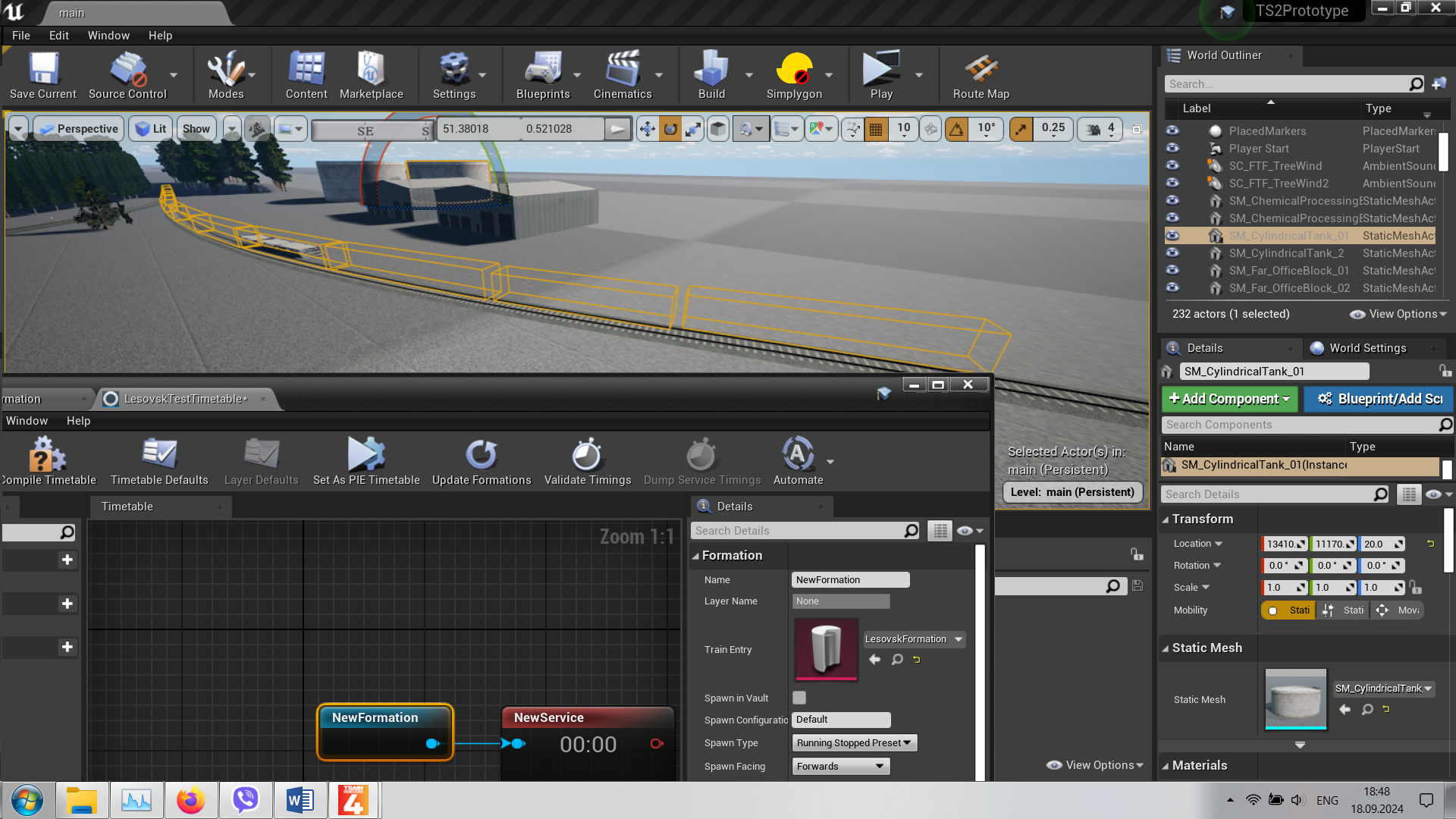Screen dimensions: 1456x819
Task: Click Blueprint/Add Script button
Action: [x=1379, y=399]
